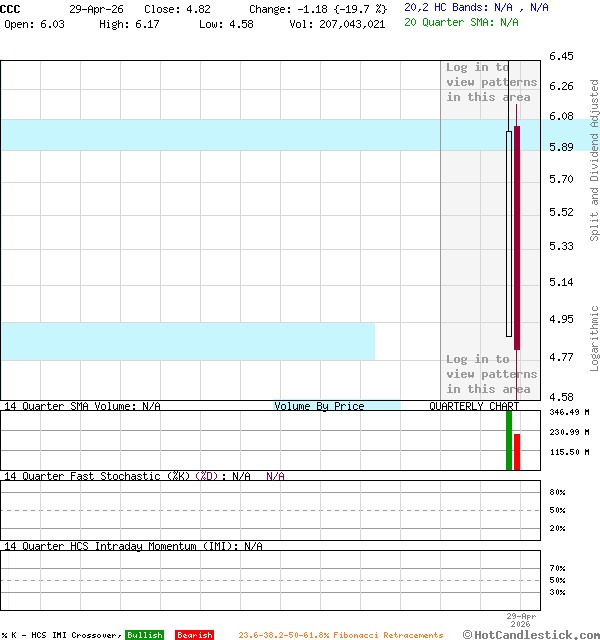Click the red bearish candlestick body
Screen dimensions: 600x640
click(x=517, y=237)
